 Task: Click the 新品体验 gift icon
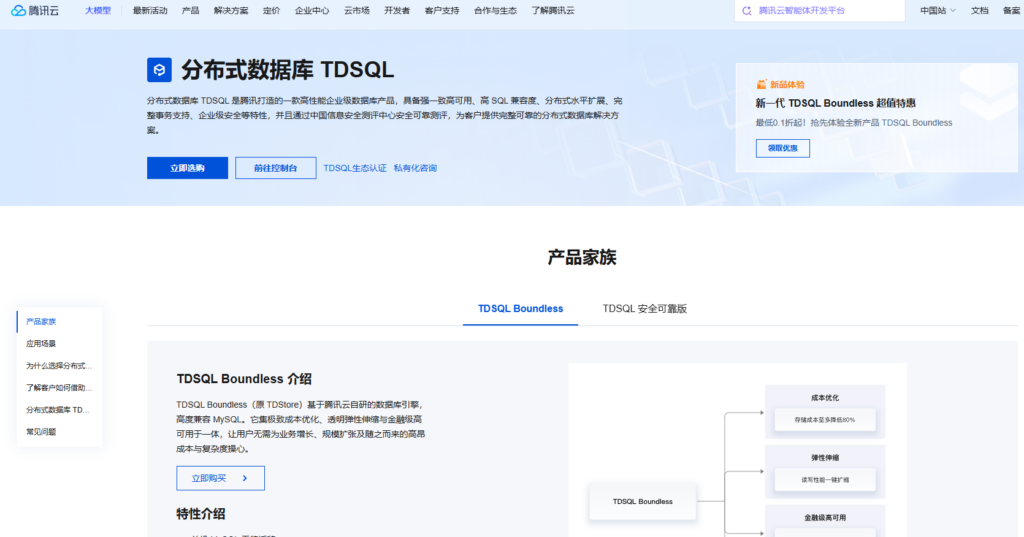pos(761,84)
